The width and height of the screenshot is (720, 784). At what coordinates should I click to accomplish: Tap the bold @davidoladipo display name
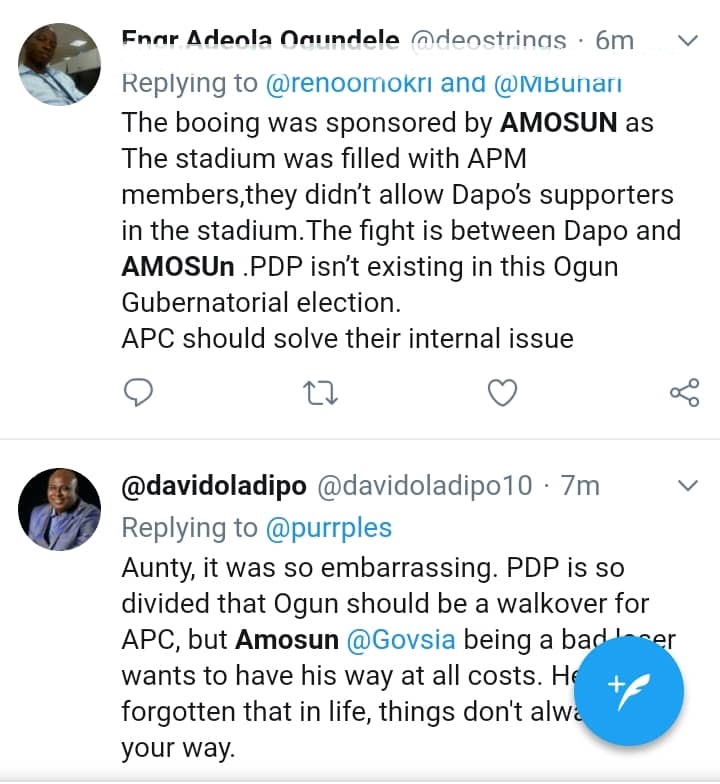[213, 486]
